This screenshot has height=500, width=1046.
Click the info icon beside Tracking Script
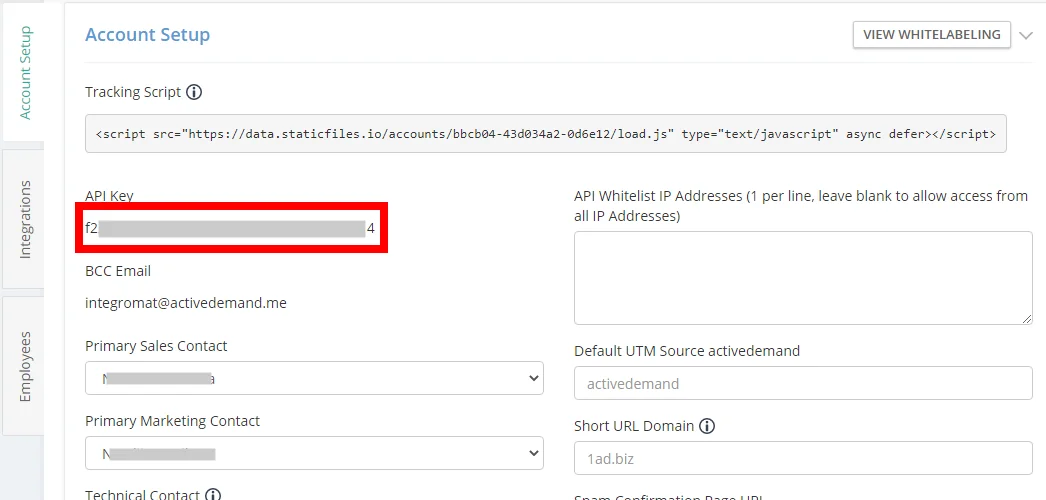(x=193, y=92)
